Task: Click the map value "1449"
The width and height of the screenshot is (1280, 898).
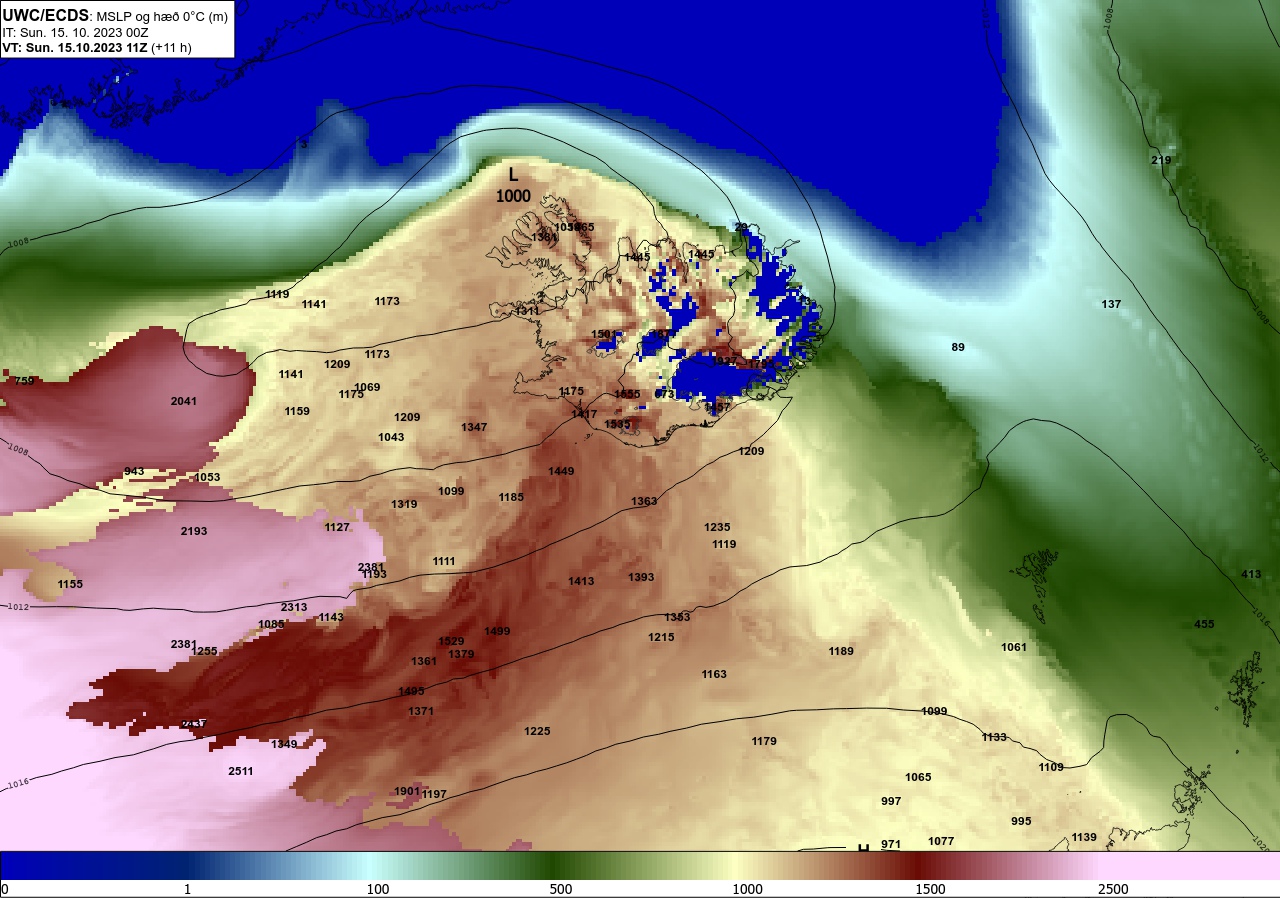Action: pyautogui.click(x=561, y=471)
